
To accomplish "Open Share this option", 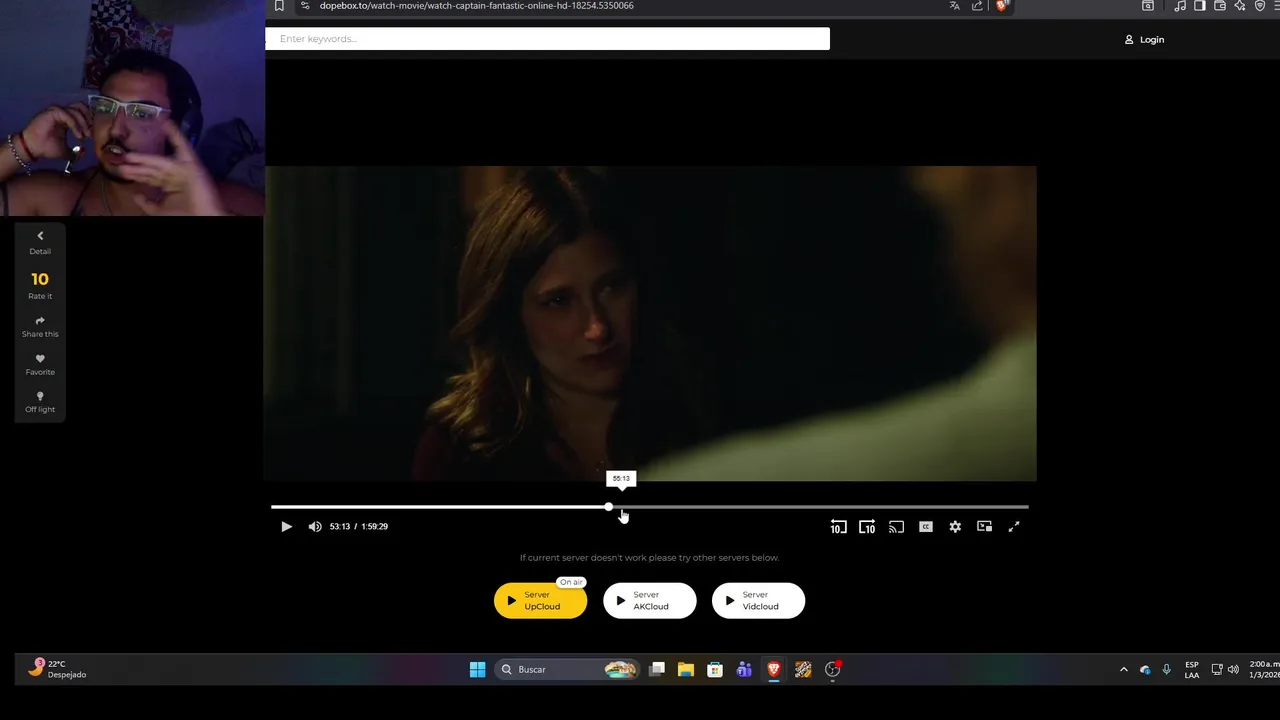I will click(x=40, y=327).
